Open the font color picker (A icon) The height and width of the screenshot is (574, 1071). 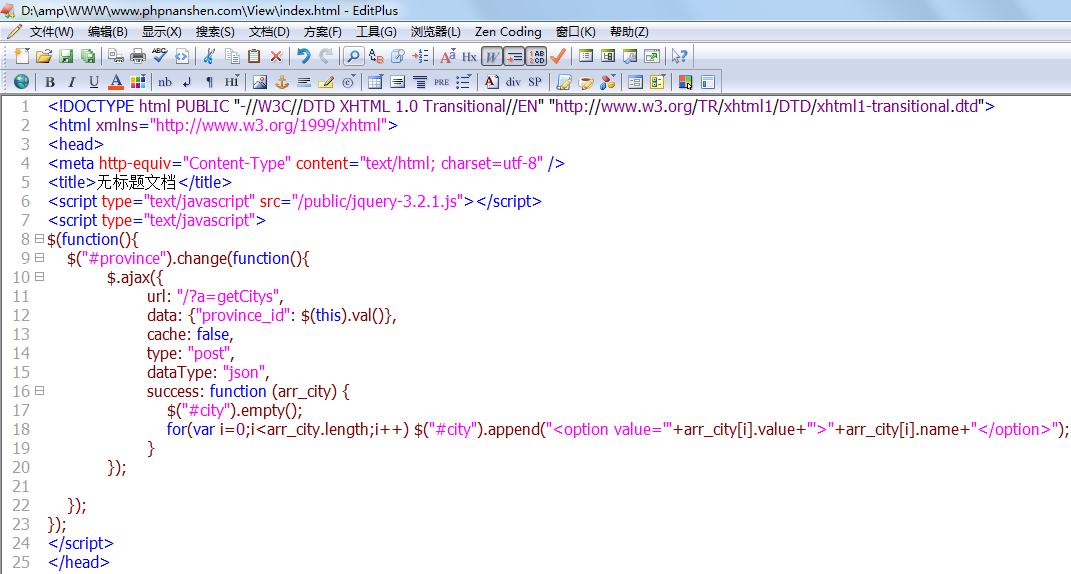point(116,82)
